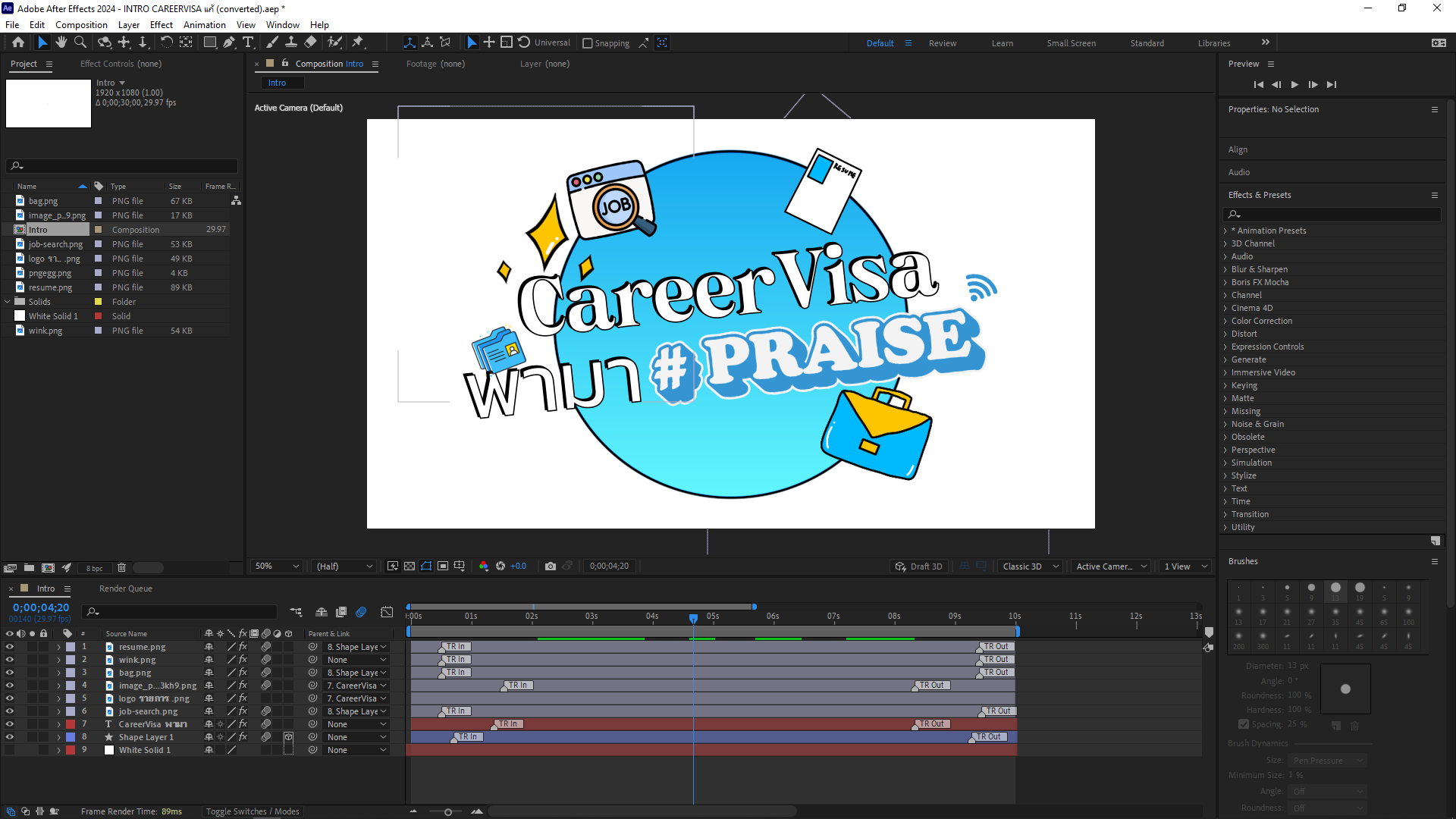Toggle the transparency grid in viewer
1456x819 pixels.
[x=409, y=566]
